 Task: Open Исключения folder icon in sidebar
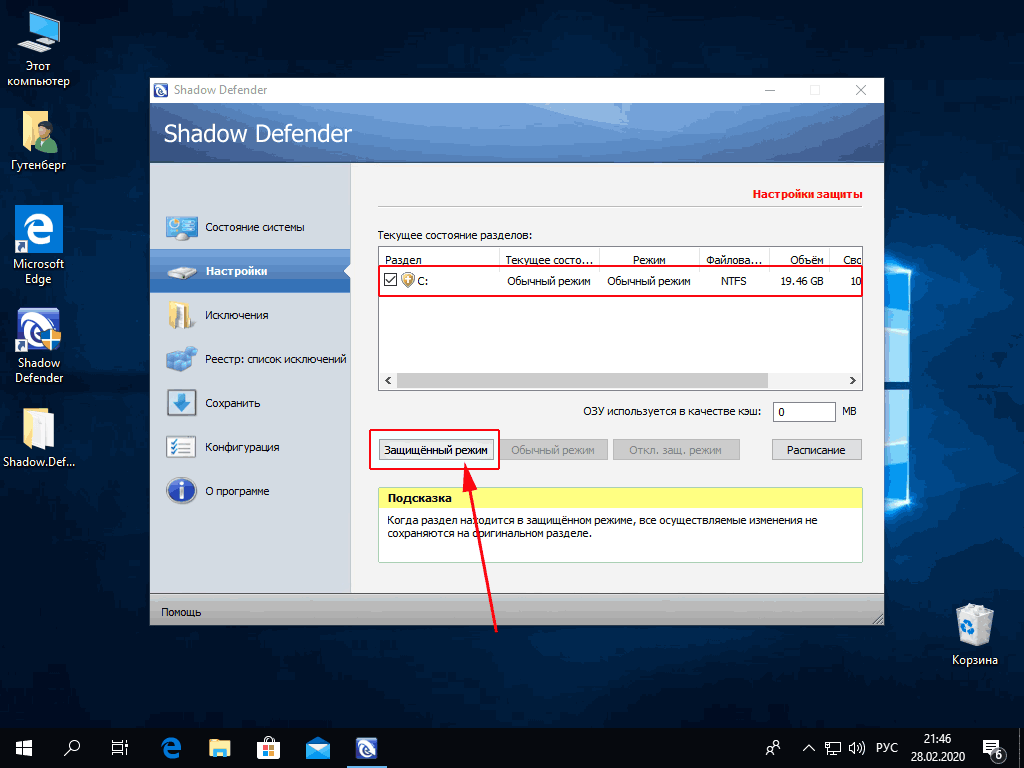pos(181,315)
